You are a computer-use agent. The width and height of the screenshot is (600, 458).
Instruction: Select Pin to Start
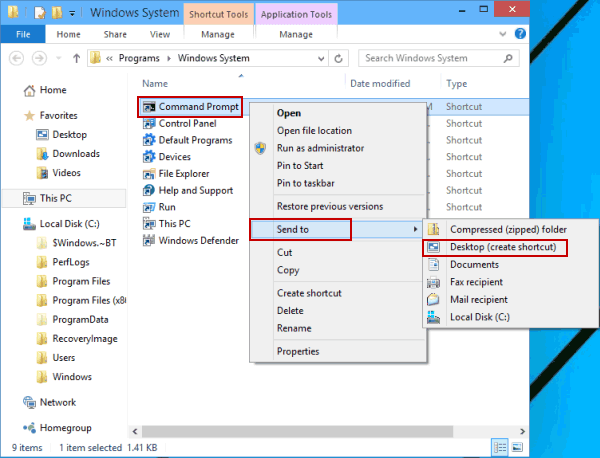pyautogui.click(x=300, y=166)
